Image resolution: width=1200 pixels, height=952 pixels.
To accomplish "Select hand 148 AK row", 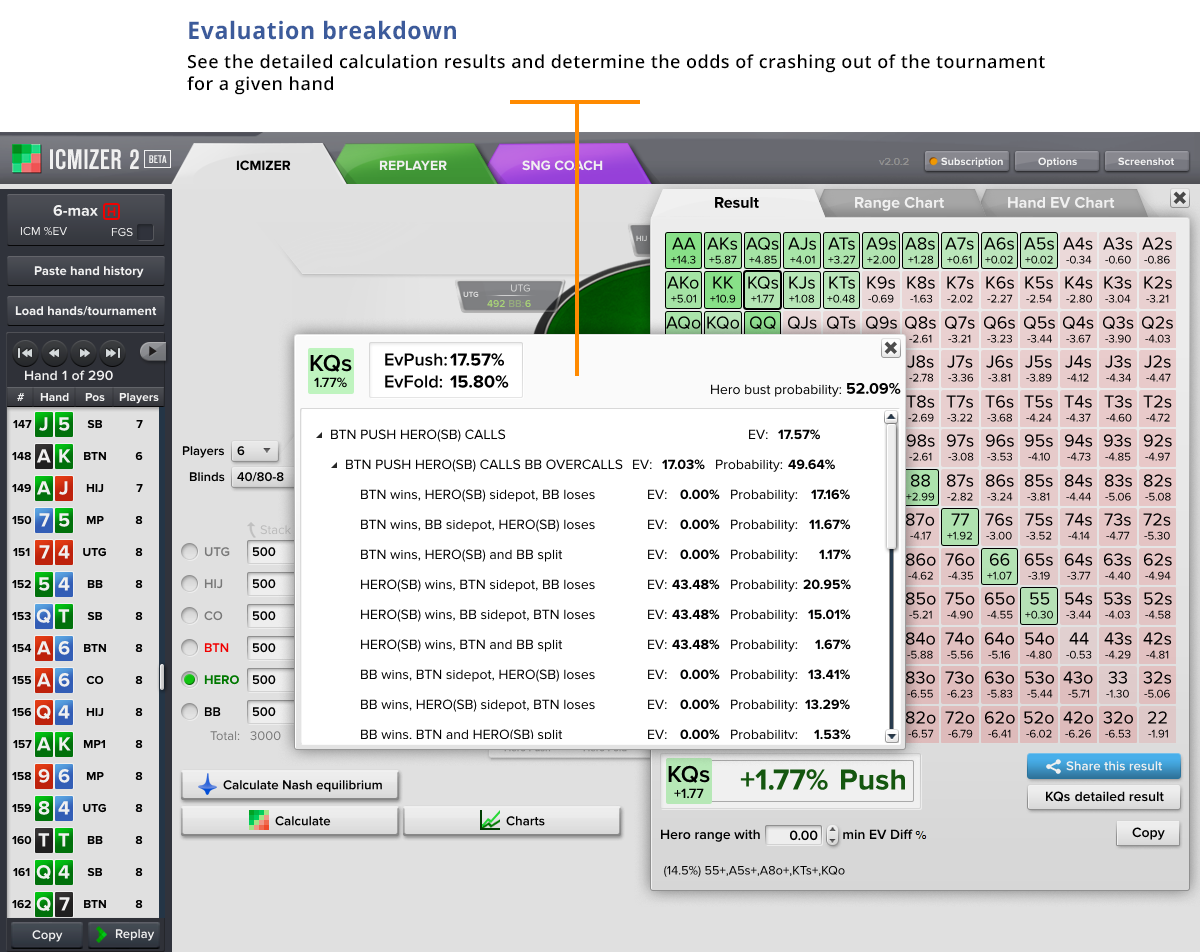I will coord(82,456).
